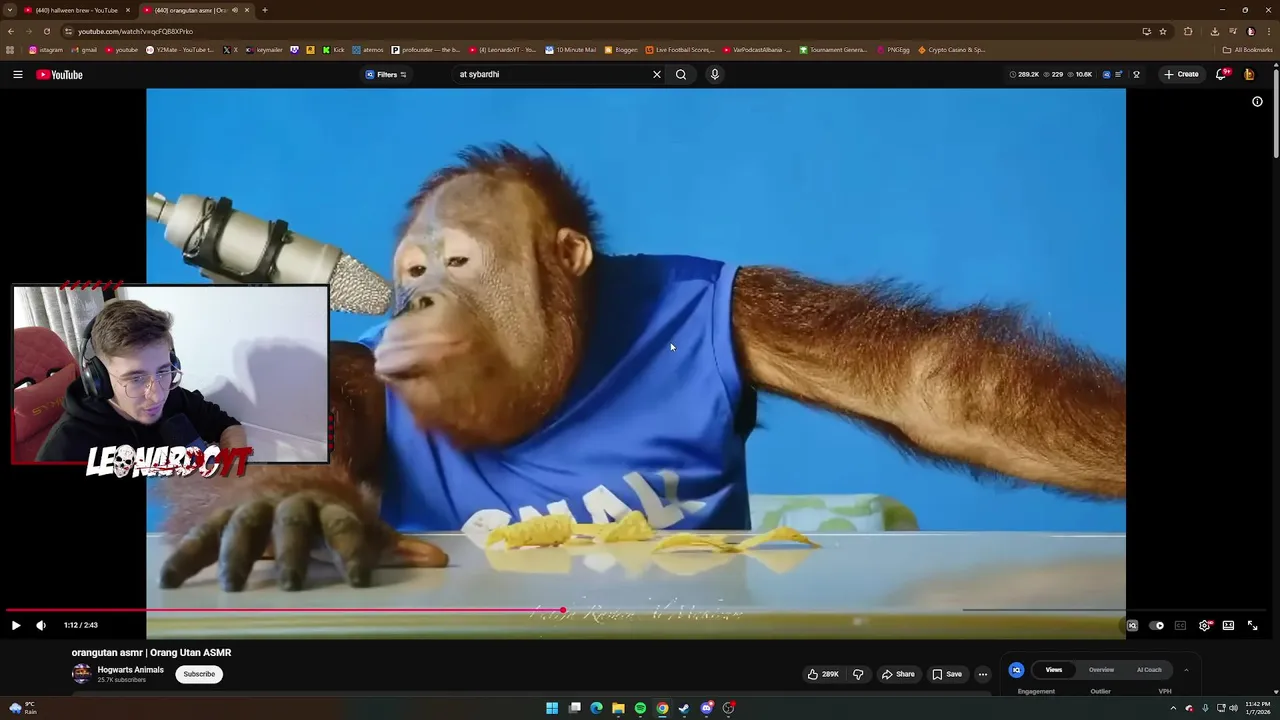
Task: Open browser downloads icon
Action: 1214,31
